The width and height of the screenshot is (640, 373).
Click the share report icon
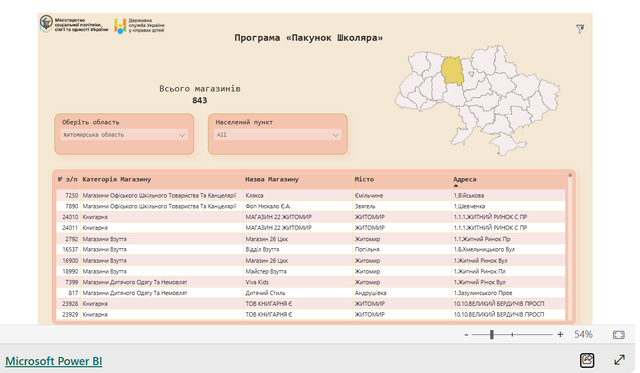[x=587, y=360]
